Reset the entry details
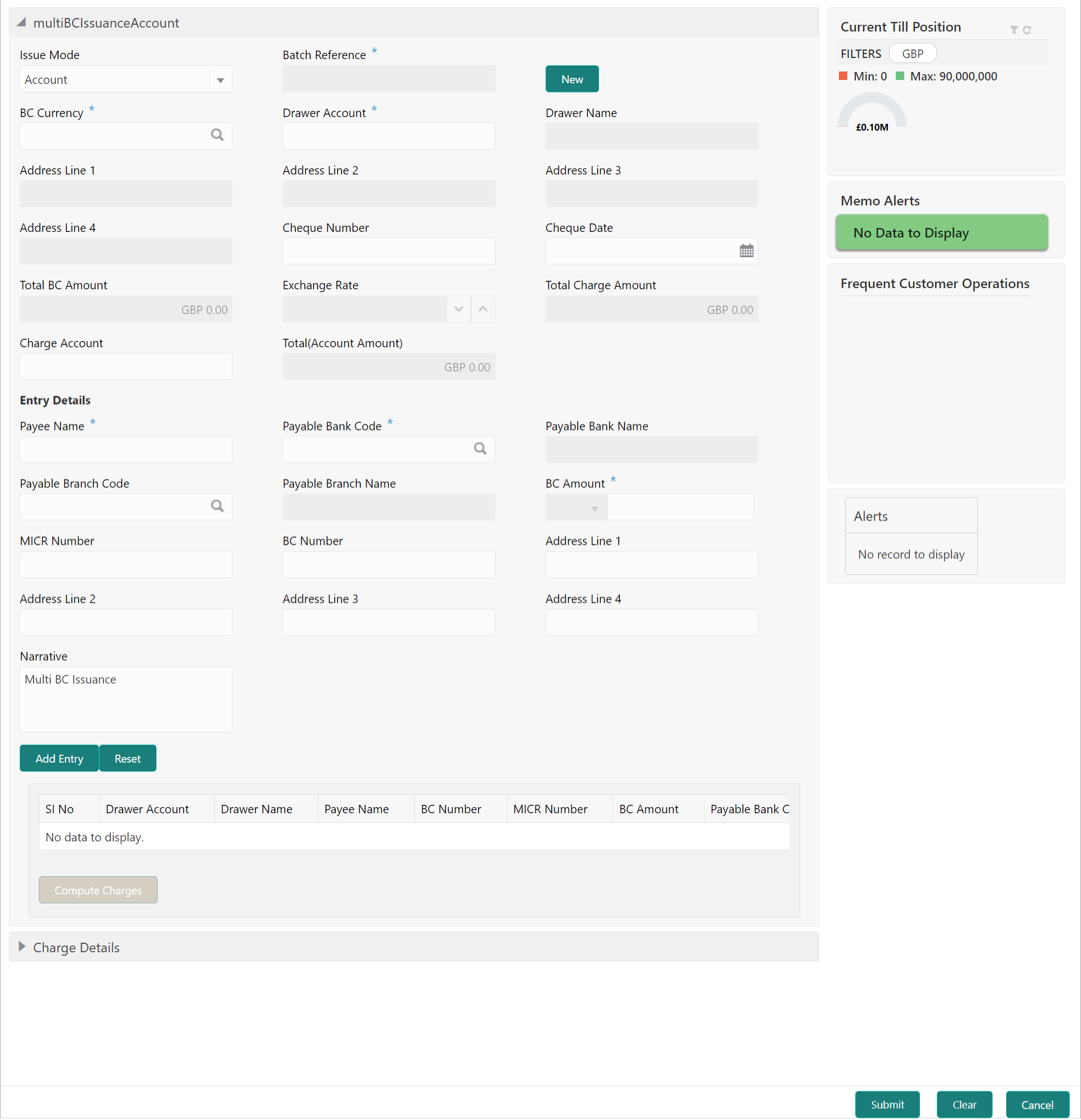Image resolution: width=1081 pixels, height=1120 pixels. click(x=127, y=758)
